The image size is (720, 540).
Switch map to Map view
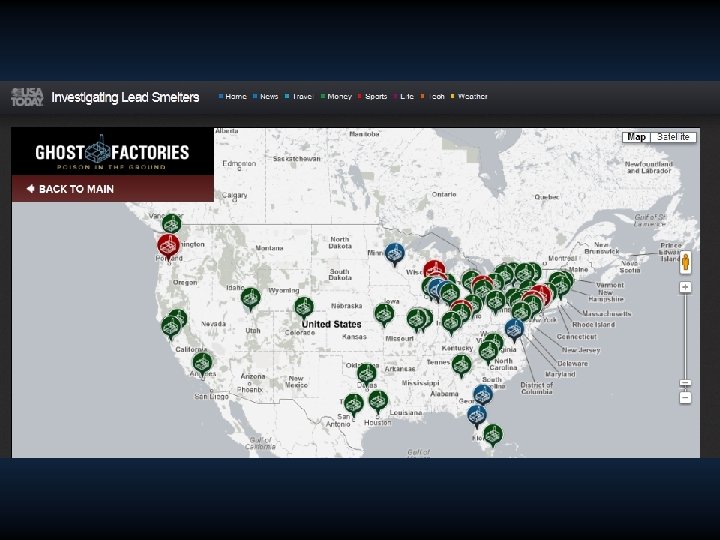coord(636,137)
